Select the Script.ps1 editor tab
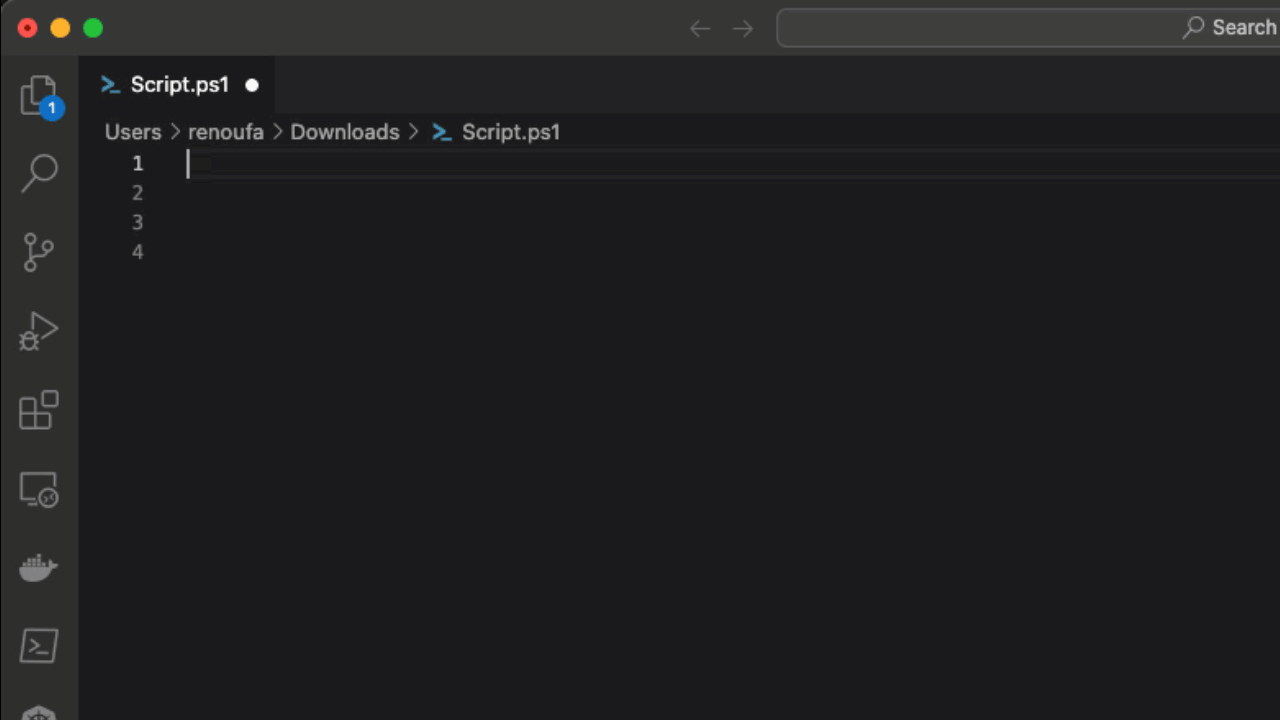The image size is (1280, 720). (180, 85)
